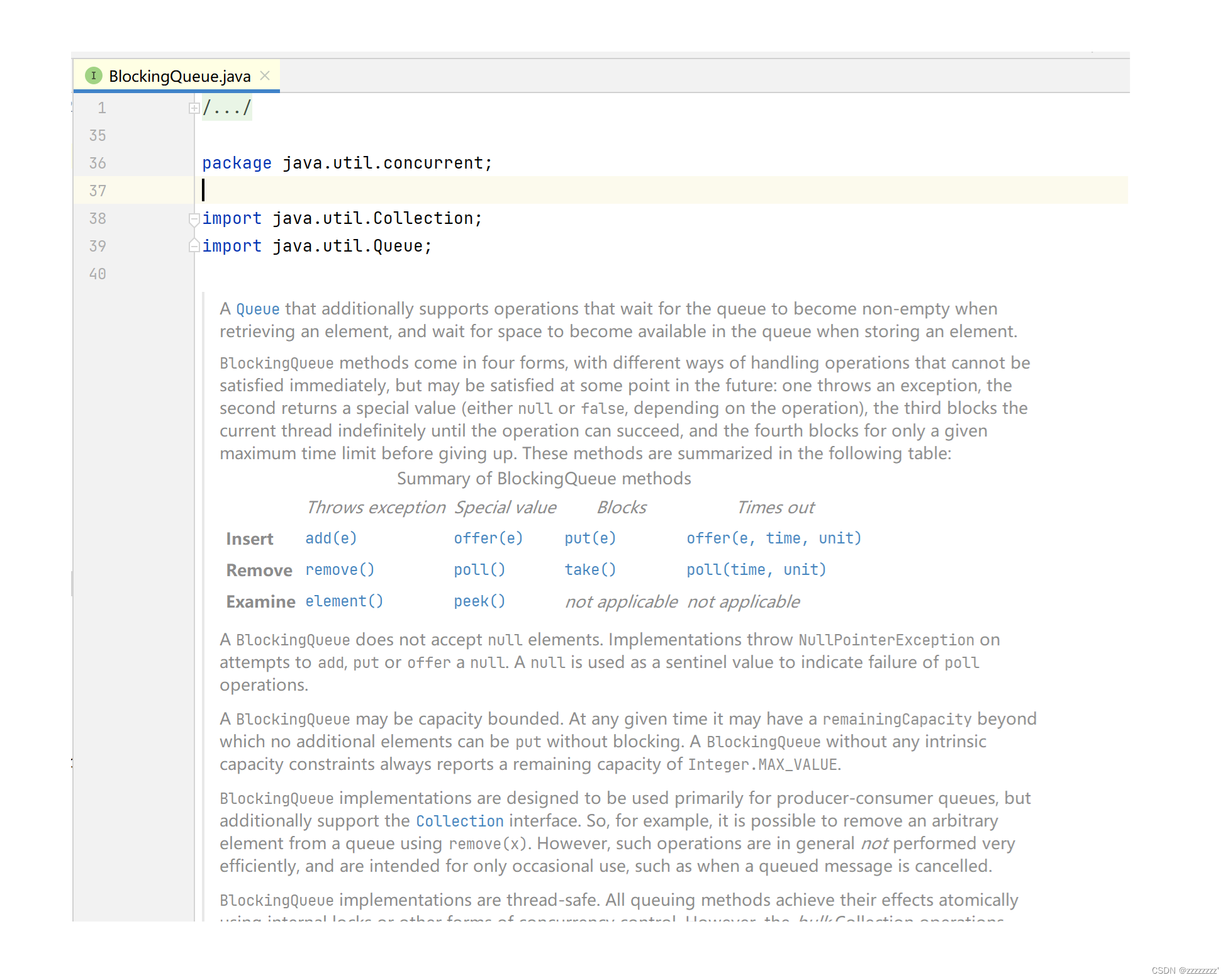Image resolution: width=1228 pixels, height=980 pixels.
Task: Click the import java.util.Queue statement
Action: point(317,246)
